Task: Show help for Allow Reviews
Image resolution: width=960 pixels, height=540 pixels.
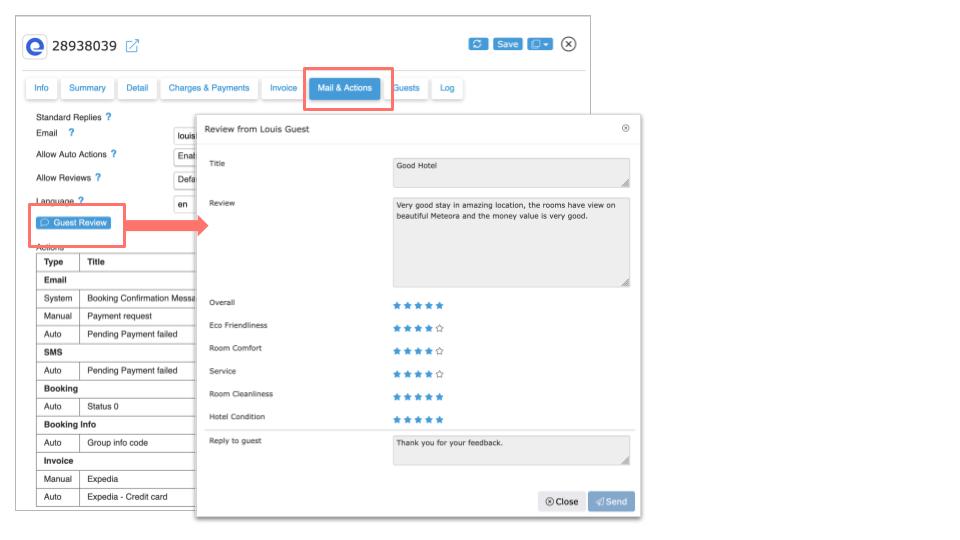Action: pyautogui.click(x=98, y=177)
